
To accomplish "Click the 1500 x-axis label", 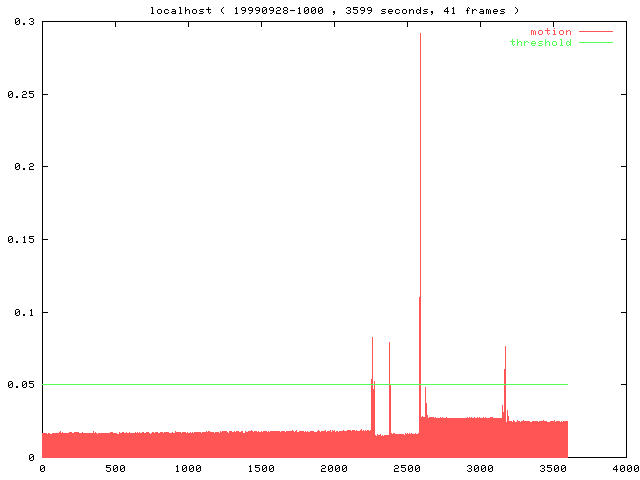I will 261,468.
